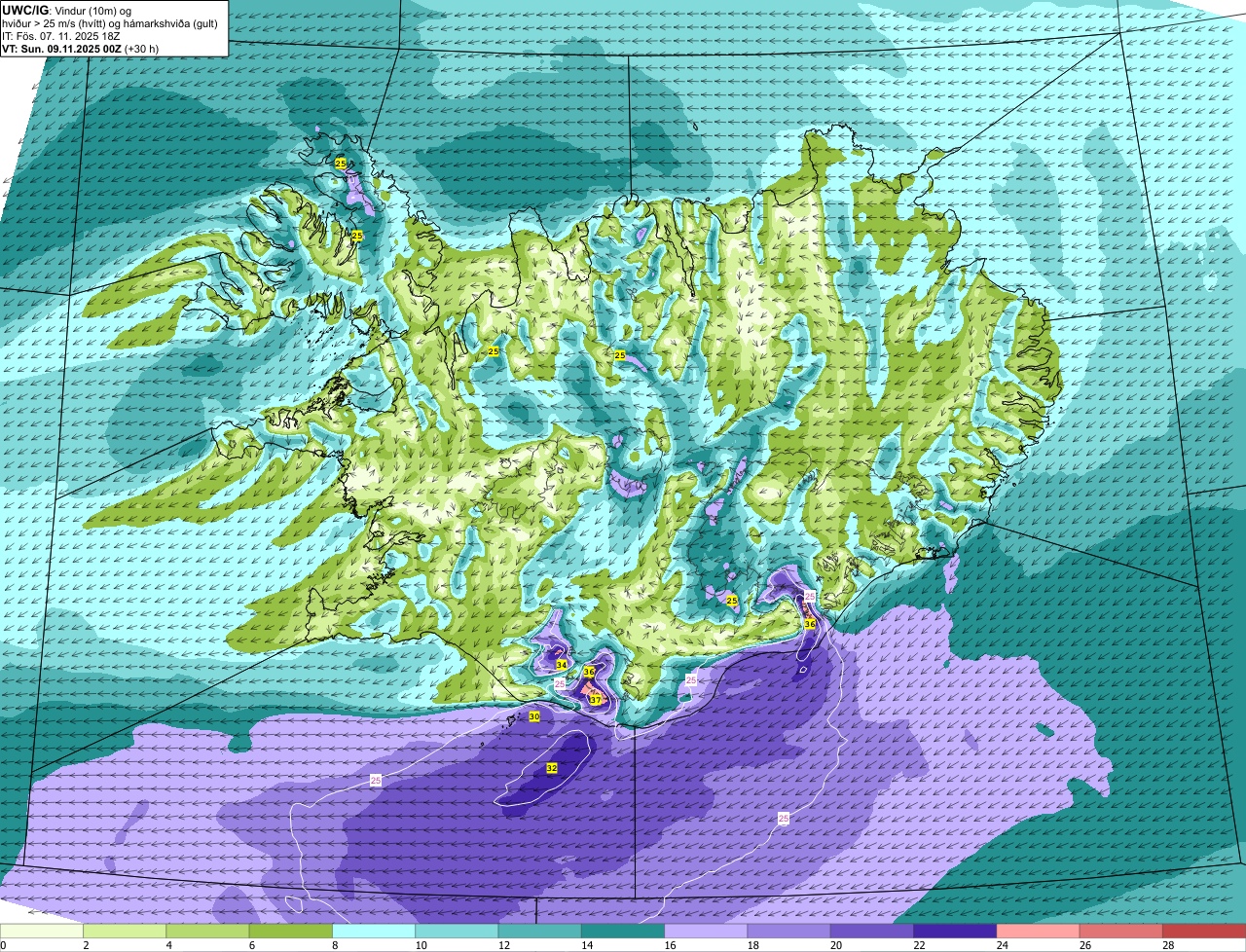Viewport: 1246px width, 952px height.
Task: Choose the 22–24 m/s dark violet swatch
Action: click(955, 932)
